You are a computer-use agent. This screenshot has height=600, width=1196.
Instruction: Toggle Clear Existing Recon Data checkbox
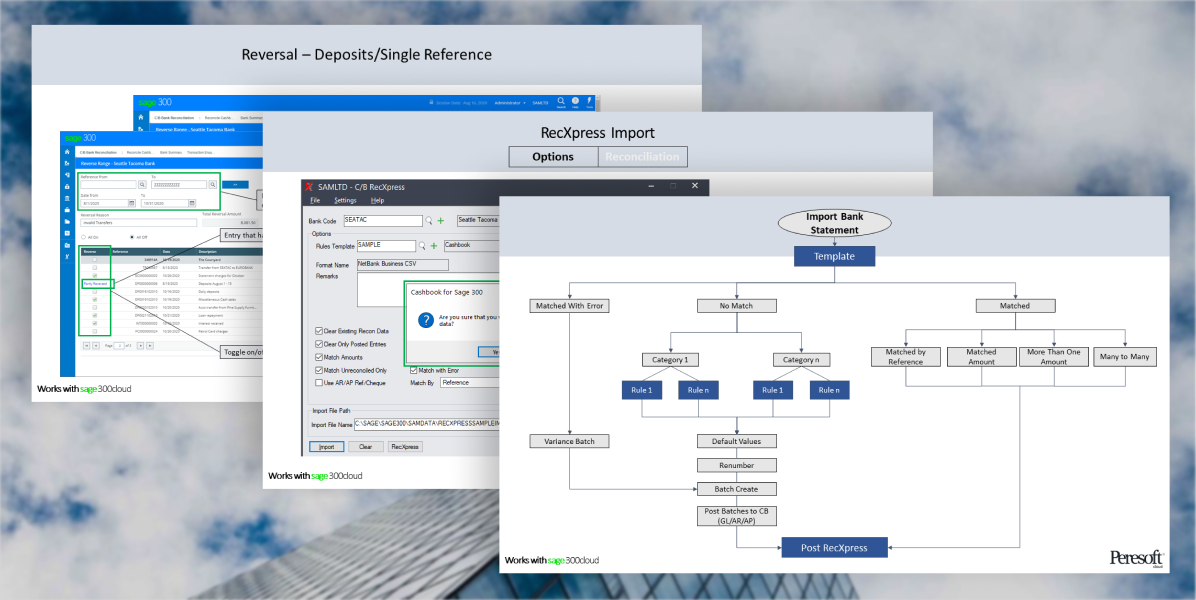pyautogui.click(x=319, y=331)
